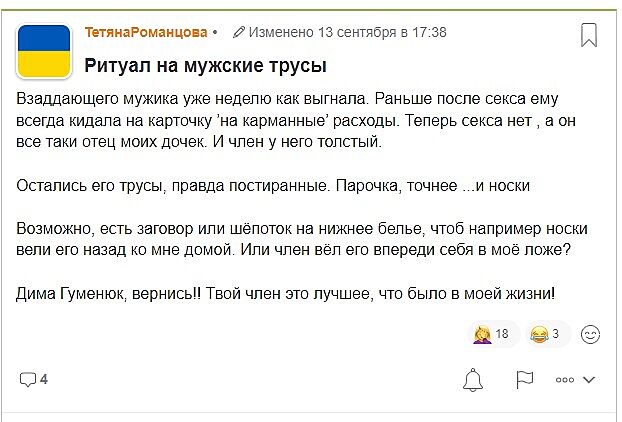React with the laughing-crying emoji
Viewport: 622px width, 422px height.
(540, 334)
